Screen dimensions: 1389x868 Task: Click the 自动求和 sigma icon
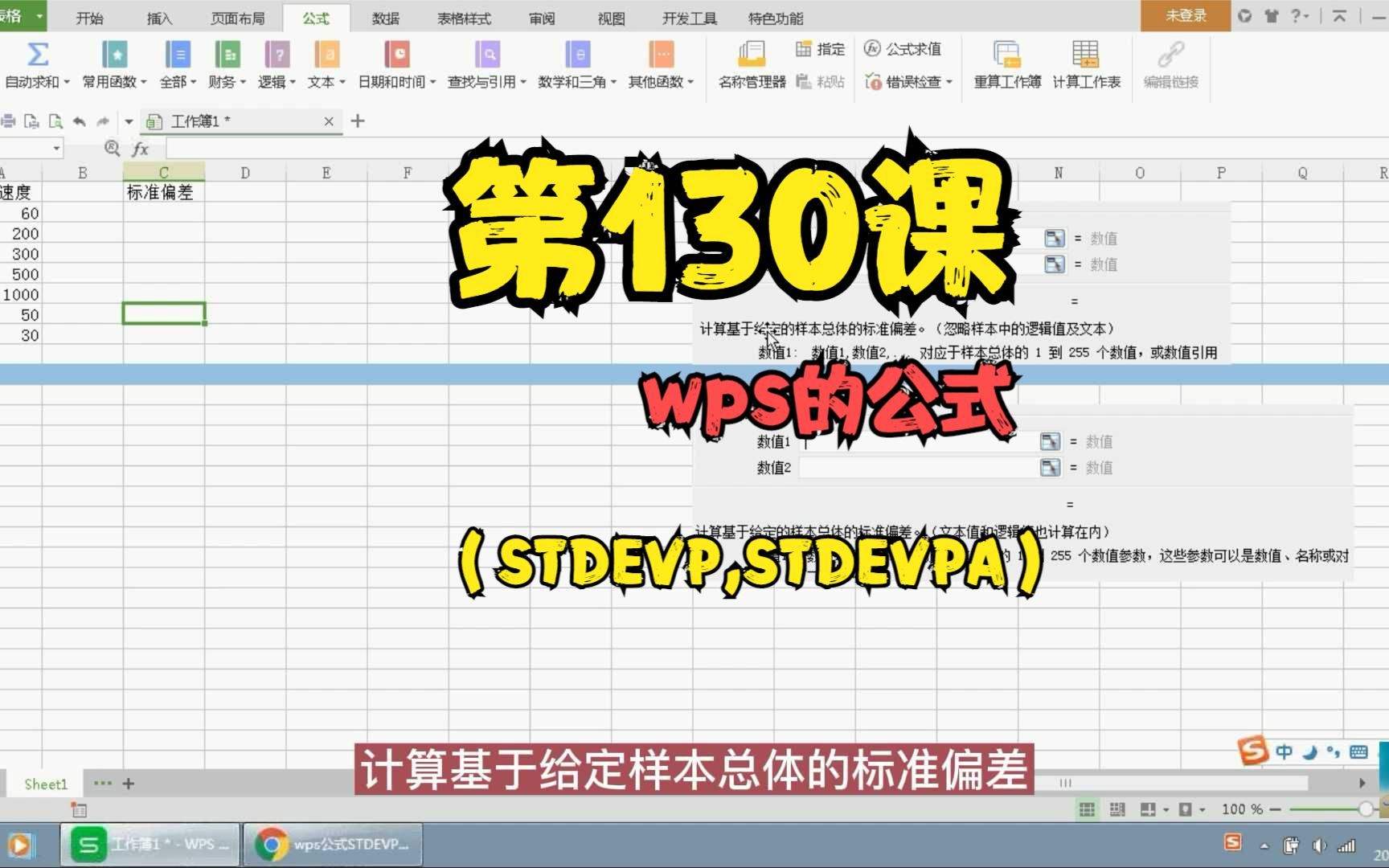[x=37, y=55]
